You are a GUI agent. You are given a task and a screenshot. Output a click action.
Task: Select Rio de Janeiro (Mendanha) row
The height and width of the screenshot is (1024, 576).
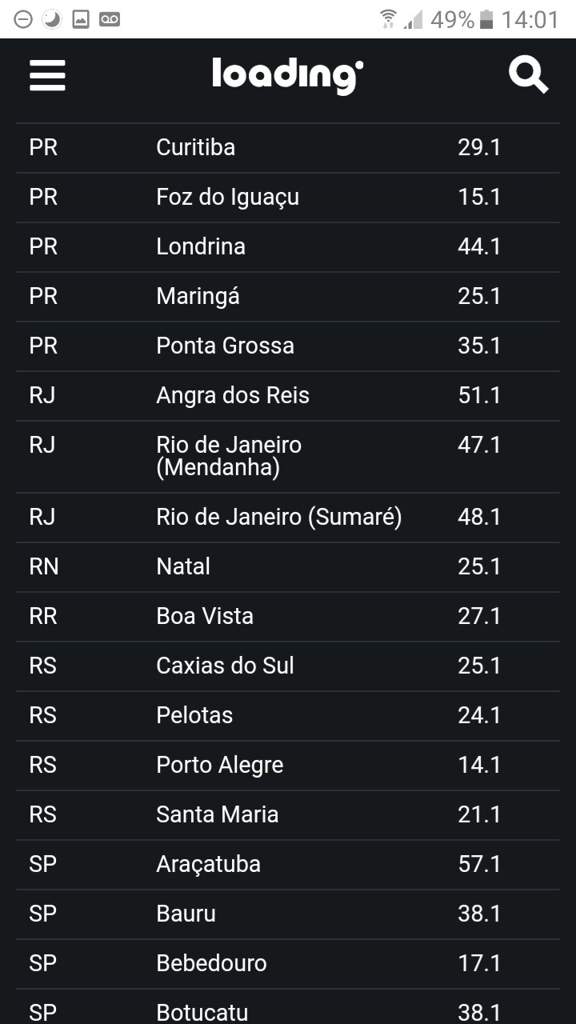(288, 456)
